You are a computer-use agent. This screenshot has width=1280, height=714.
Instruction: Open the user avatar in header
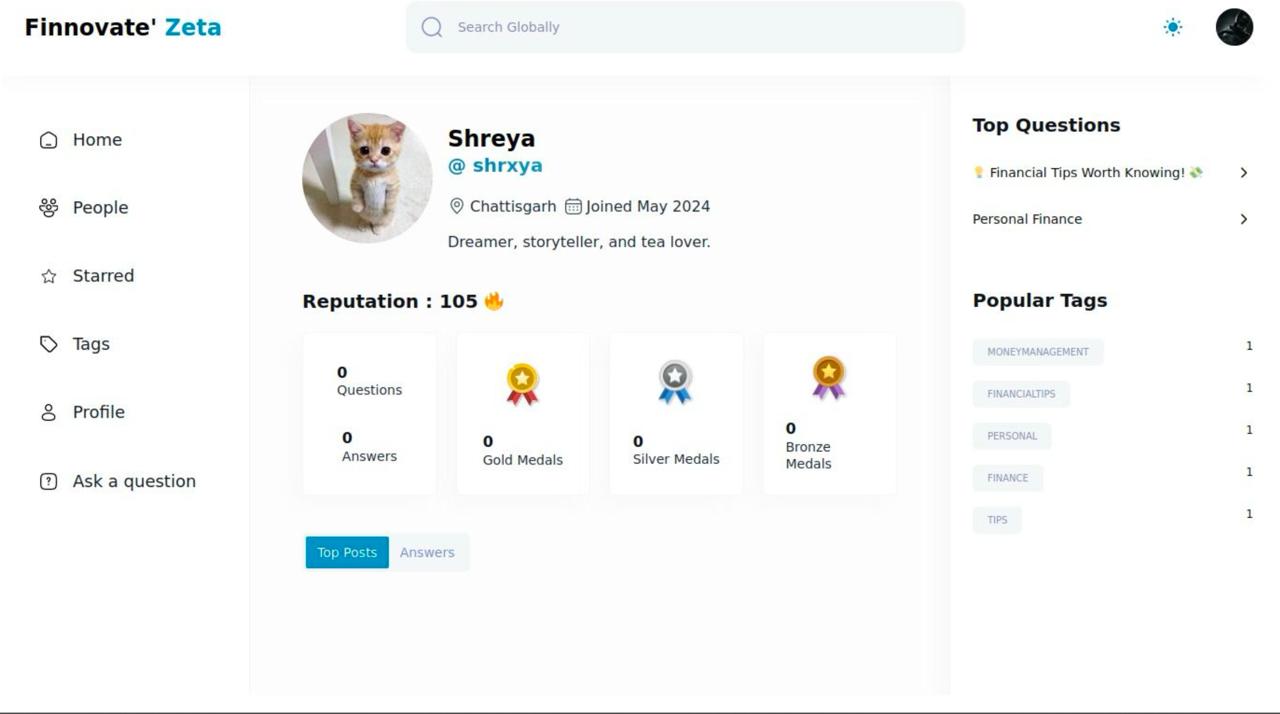click(1234, 27)
